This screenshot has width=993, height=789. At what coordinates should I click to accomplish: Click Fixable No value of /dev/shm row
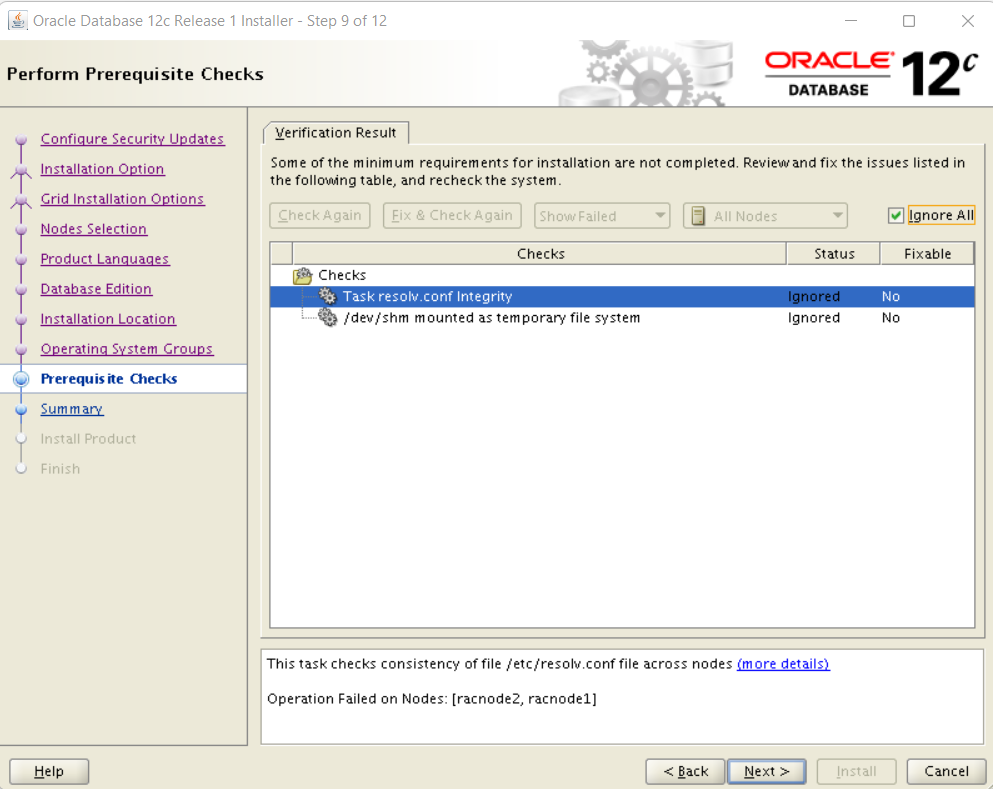pyautogui.click(x=890, y=318)
